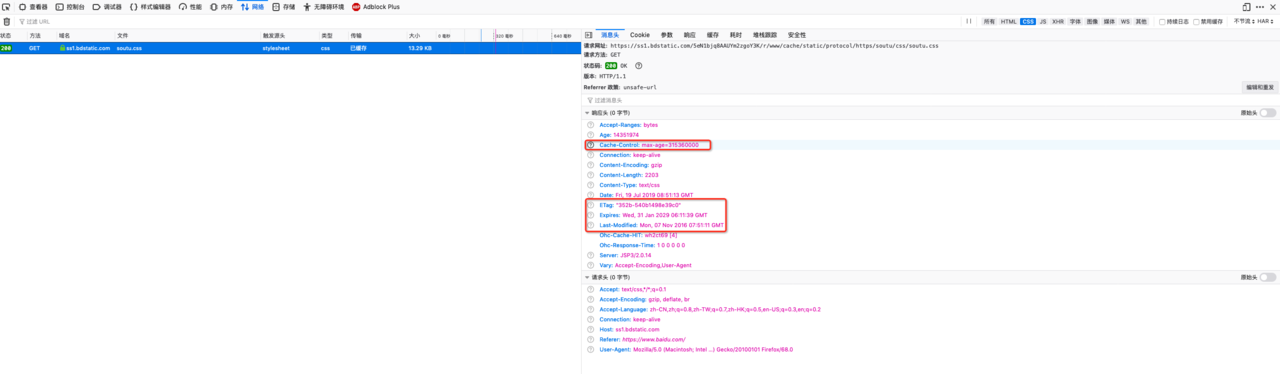Open the 不节流 throttling dropdown
Viewport: 1280px width, 374px height.
pyautogui.click(x=1245, y=21)
